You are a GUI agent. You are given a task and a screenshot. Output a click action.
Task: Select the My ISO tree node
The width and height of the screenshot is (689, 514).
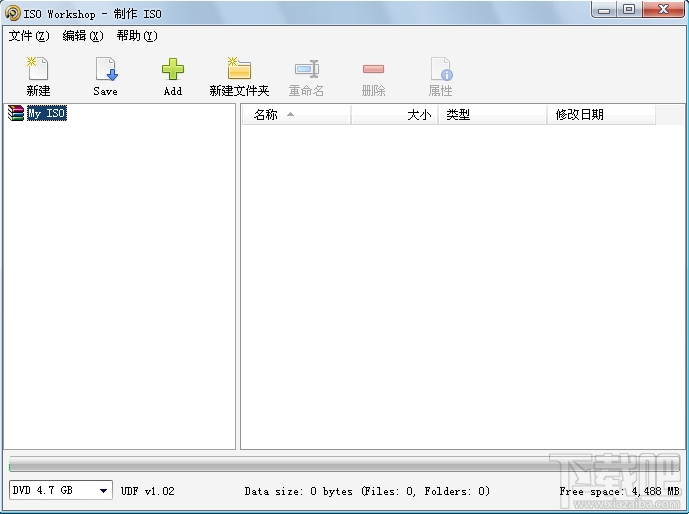(47, 113)
